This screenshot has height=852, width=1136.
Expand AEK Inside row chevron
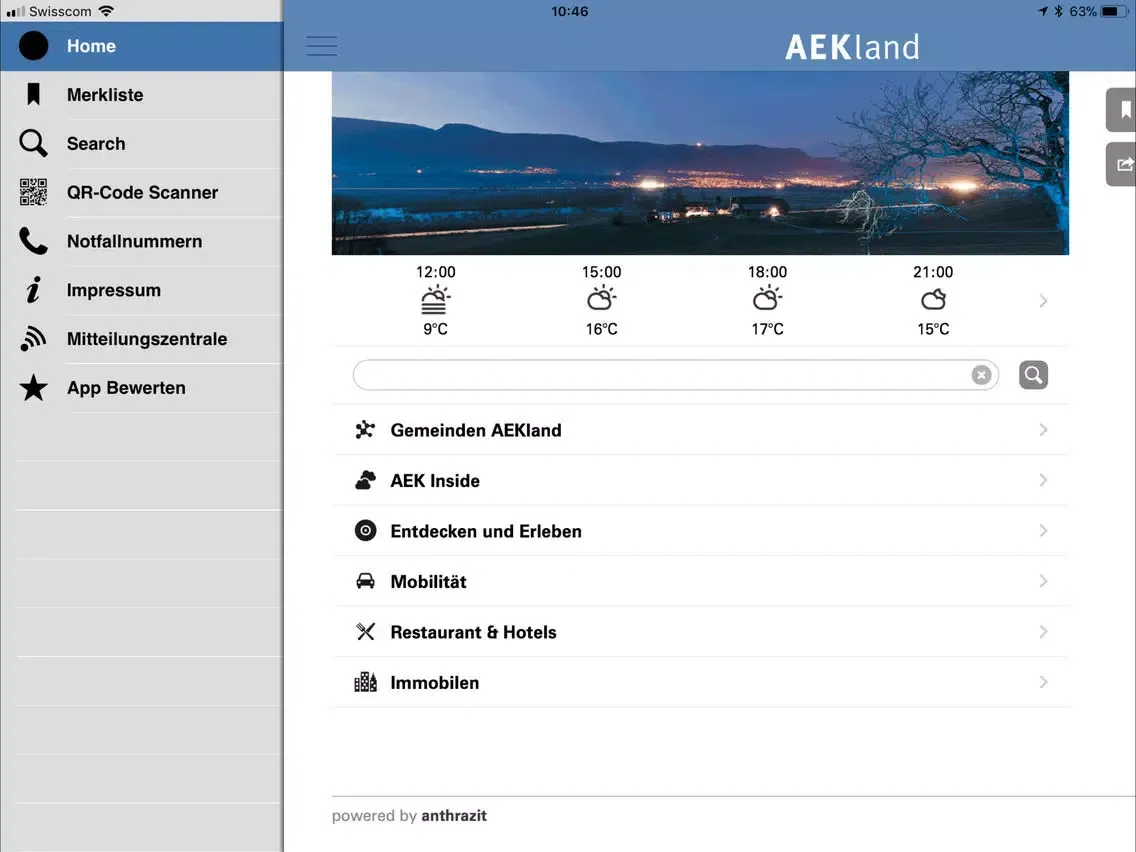[x=1043, y=480]
